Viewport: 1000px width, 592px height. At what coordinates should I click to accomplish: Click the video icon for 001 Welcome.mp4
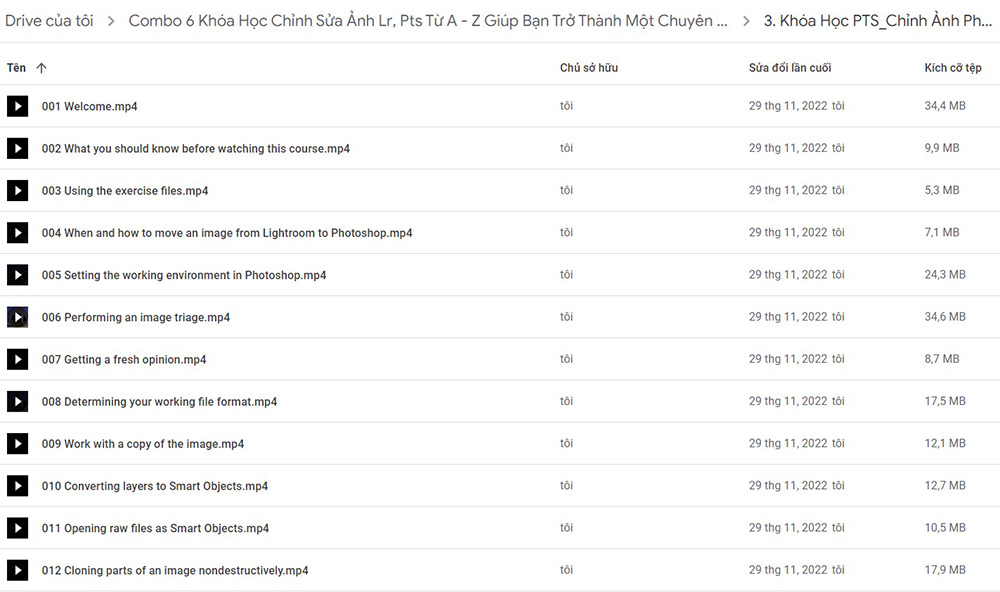[x=17, y=106]
